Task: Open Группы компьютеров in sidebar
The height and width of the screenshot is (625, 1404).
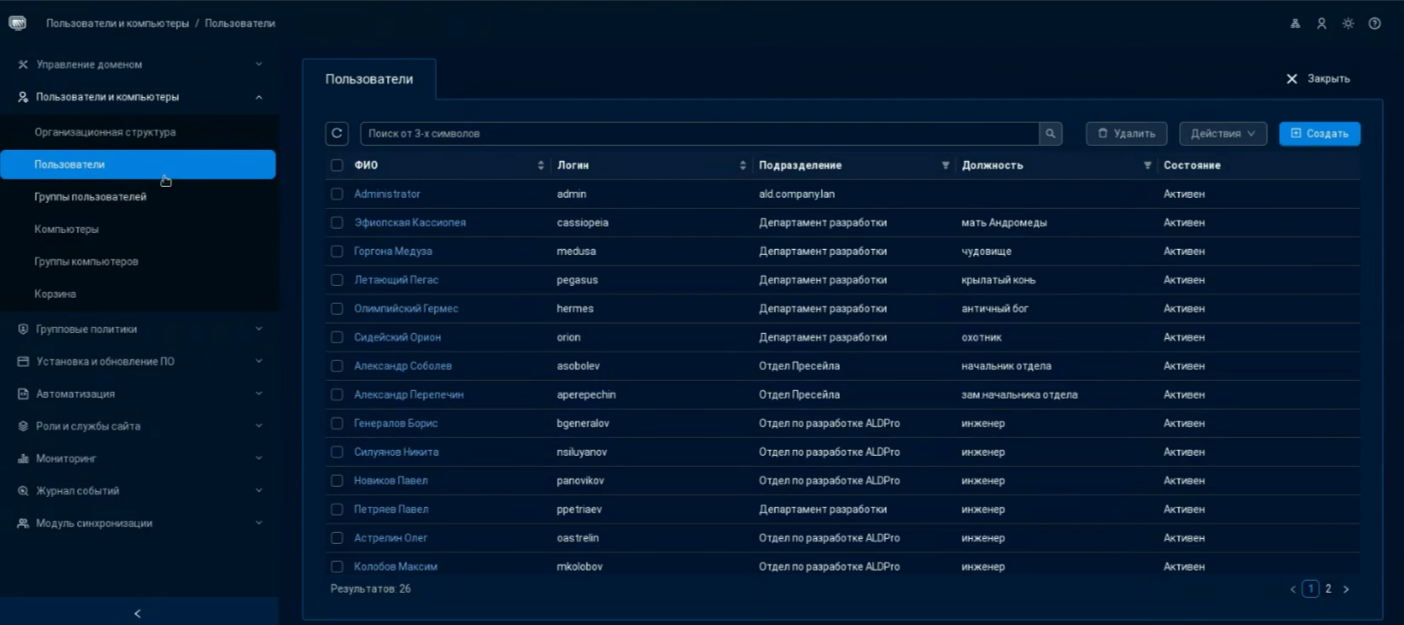Action: [x=86, y=261]
